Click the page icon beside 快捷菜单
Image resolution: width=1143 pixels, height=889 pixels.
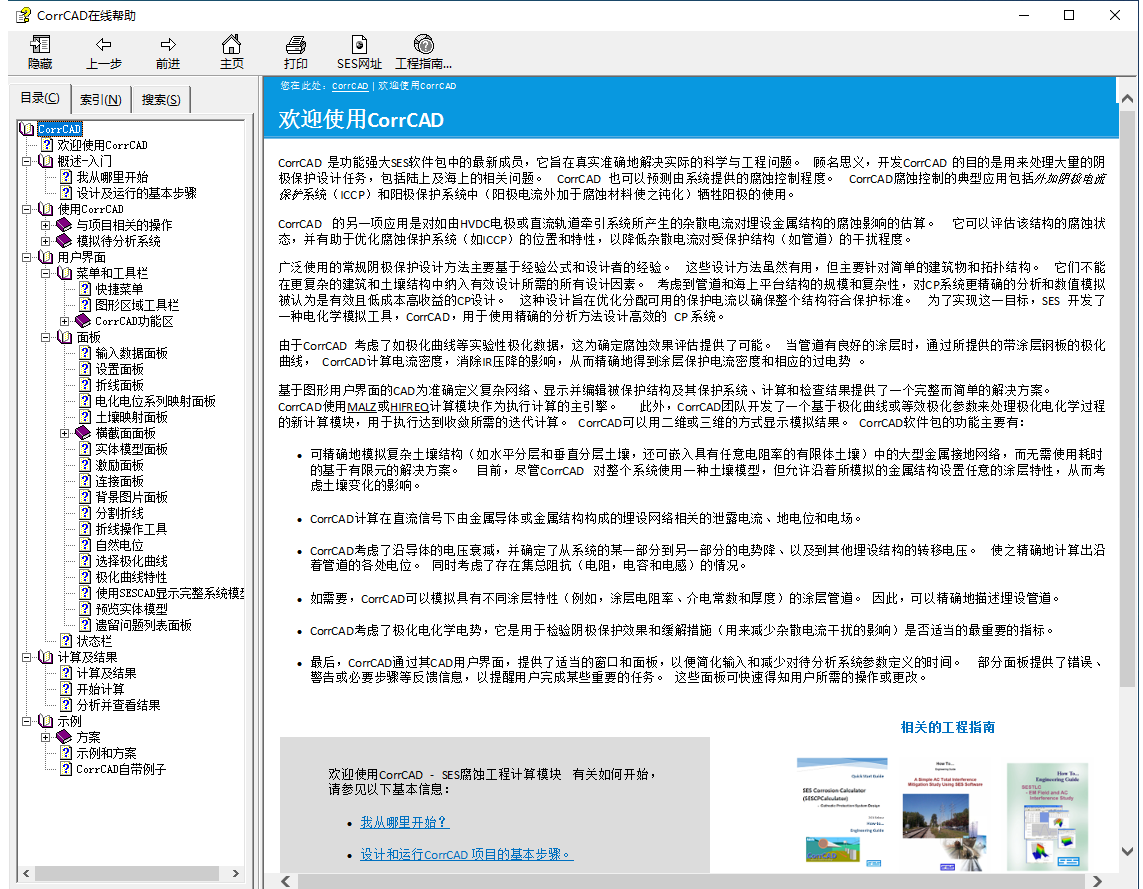(85, 289)
